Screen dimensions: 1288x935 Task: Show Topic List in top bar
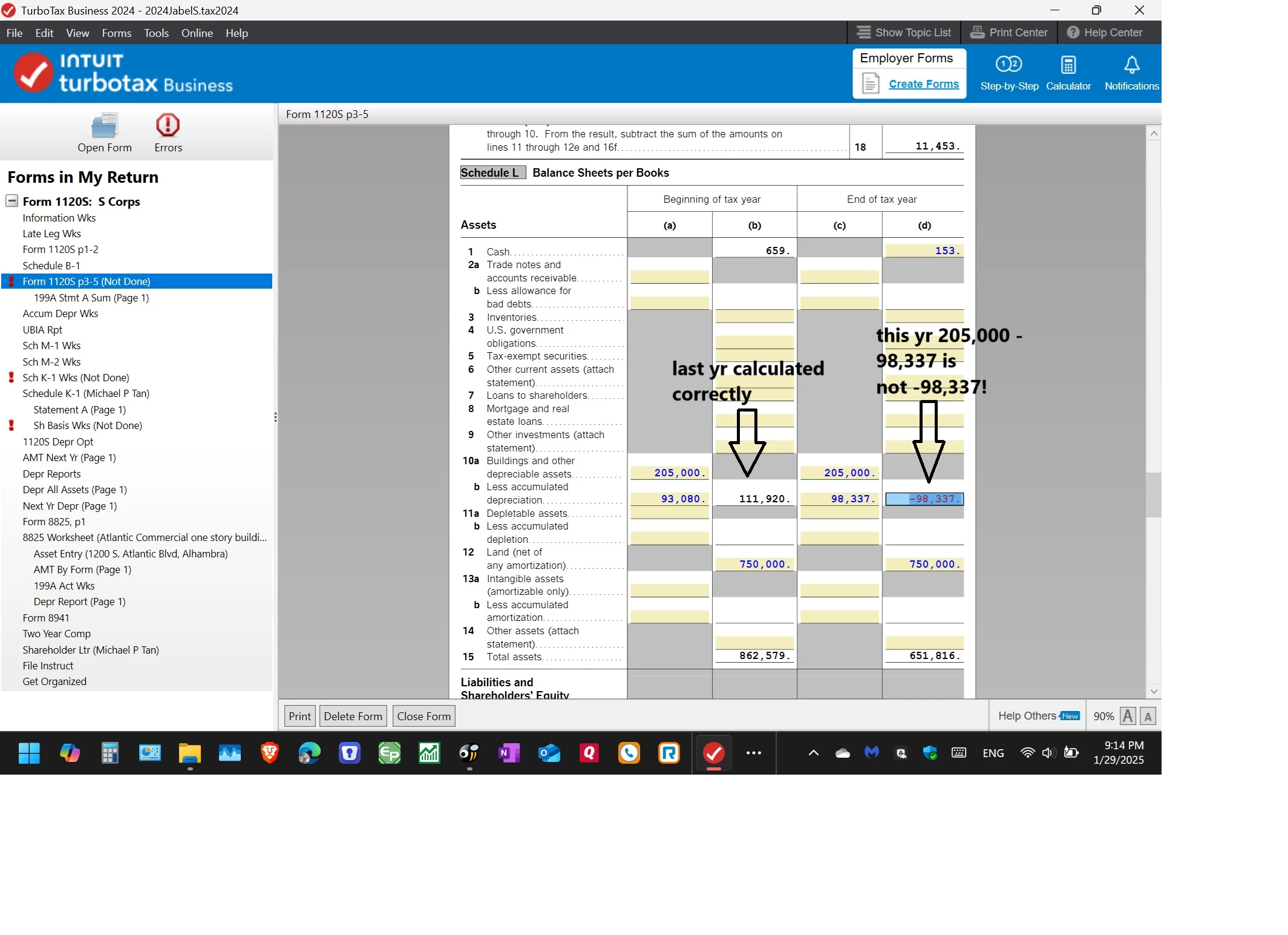pyautogui.click(x=904, y=33)
